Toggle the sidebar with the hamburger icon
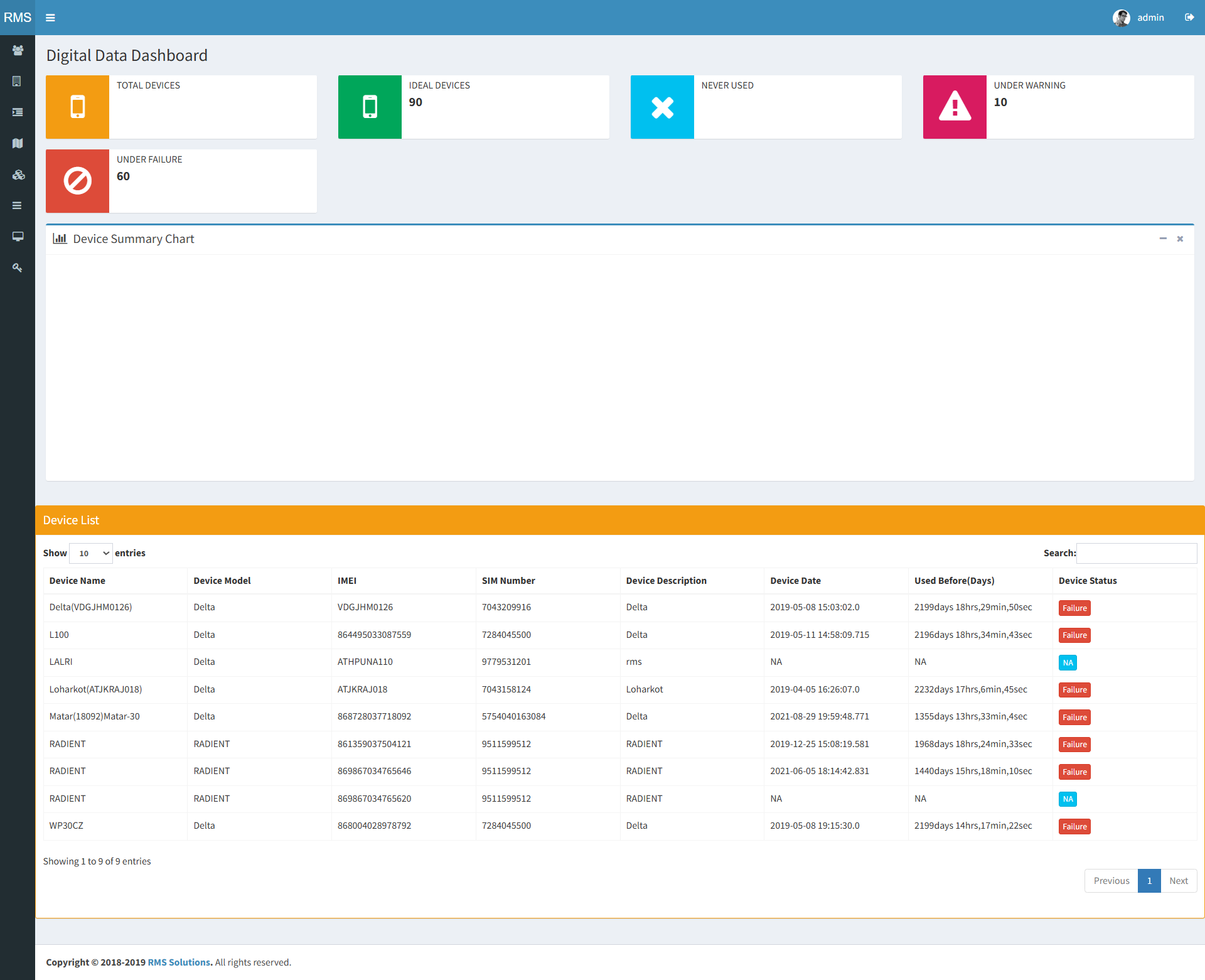This screenshot has width=1205, height=980. (x=50, y=18)
